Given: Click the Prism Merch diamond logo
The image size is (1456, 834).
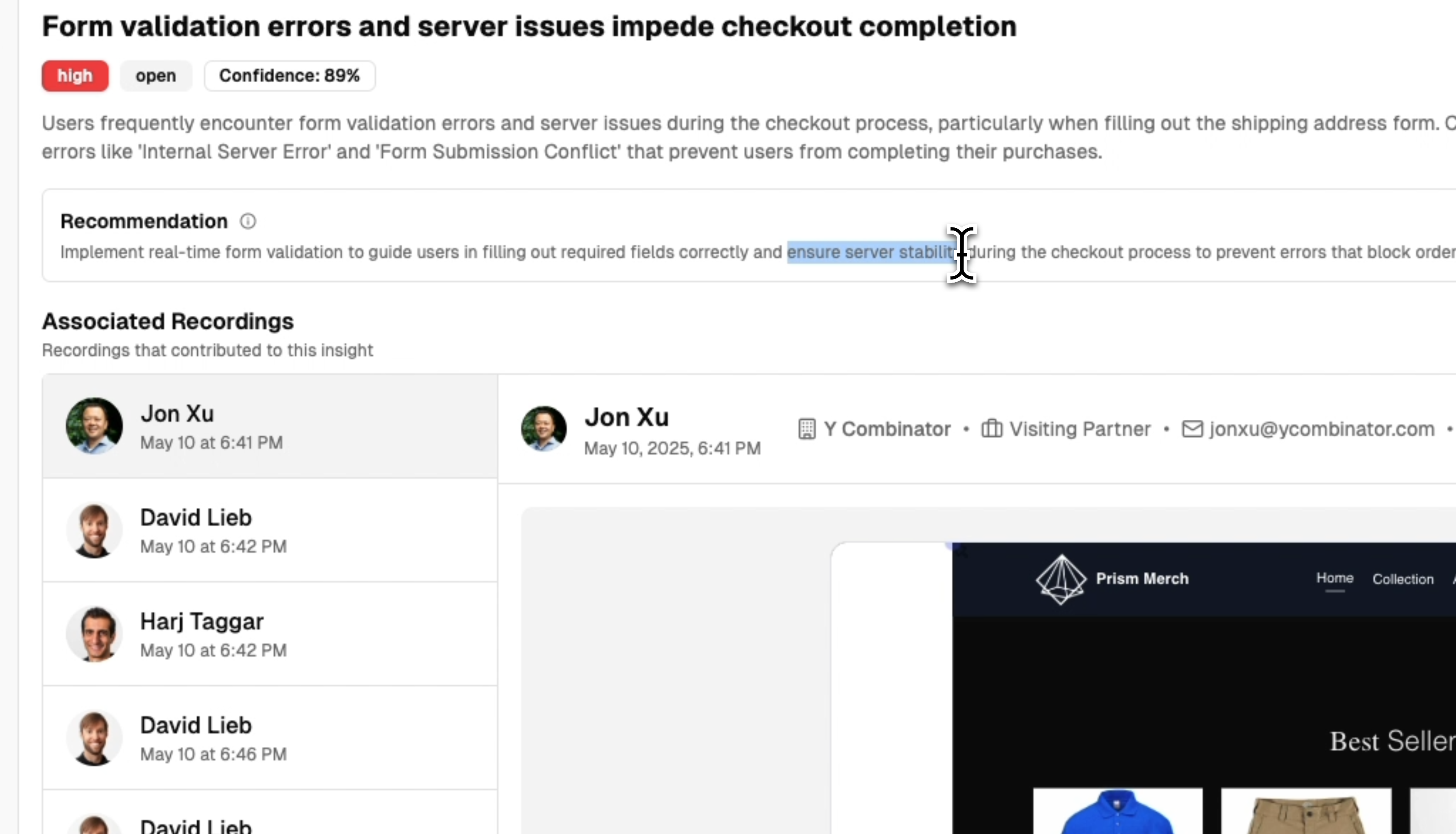Looking at the screenshot, I should [1060, 579].
